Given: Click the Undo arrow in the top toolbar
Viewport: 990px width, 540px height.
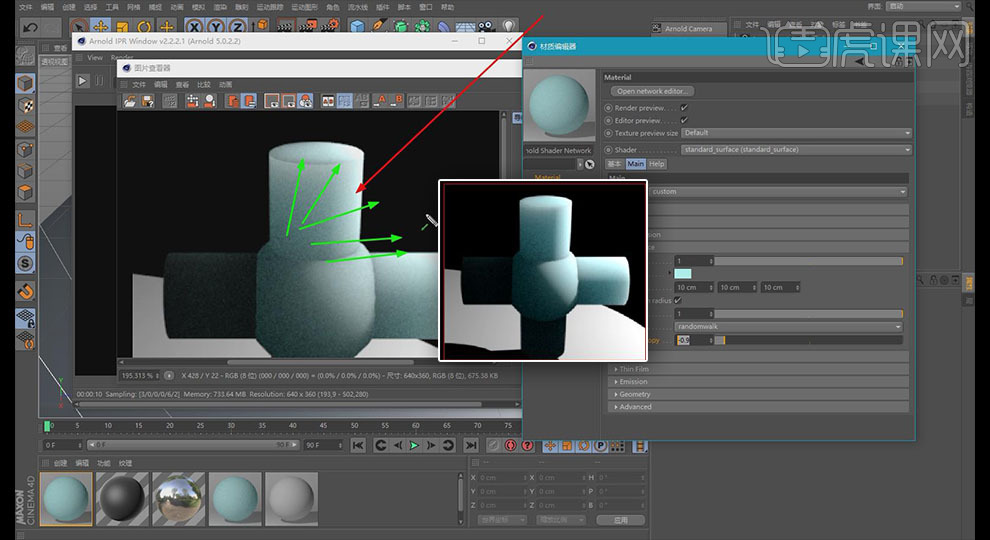Looking at the screenshot, I should pos(30,26).
